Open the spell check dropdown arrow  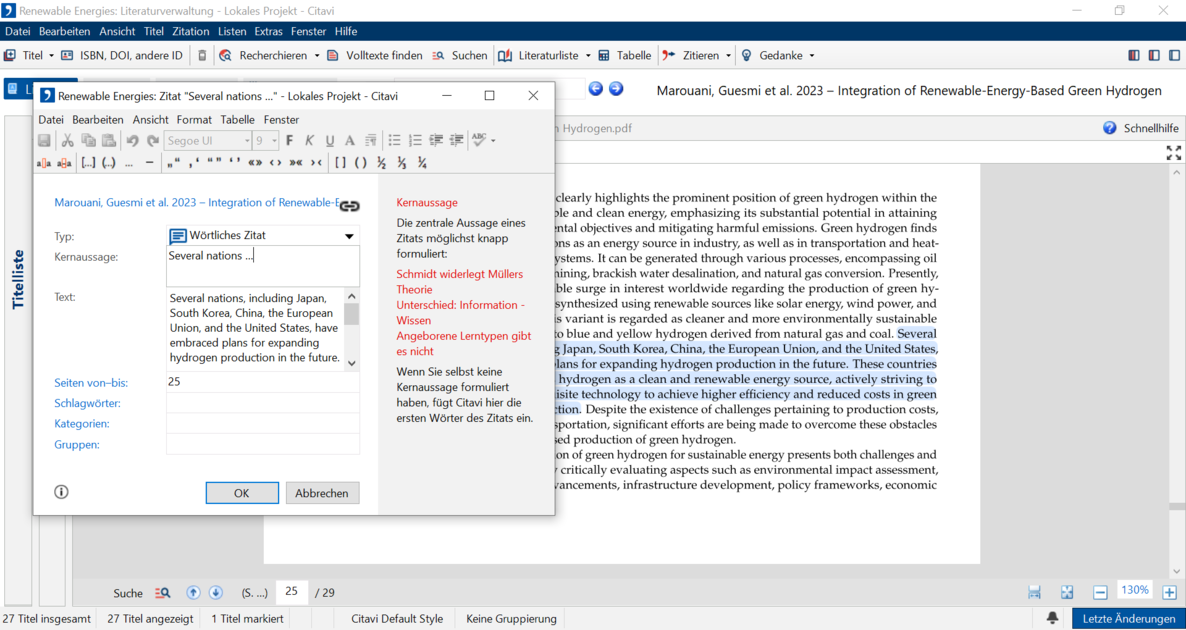click(493, 141)
